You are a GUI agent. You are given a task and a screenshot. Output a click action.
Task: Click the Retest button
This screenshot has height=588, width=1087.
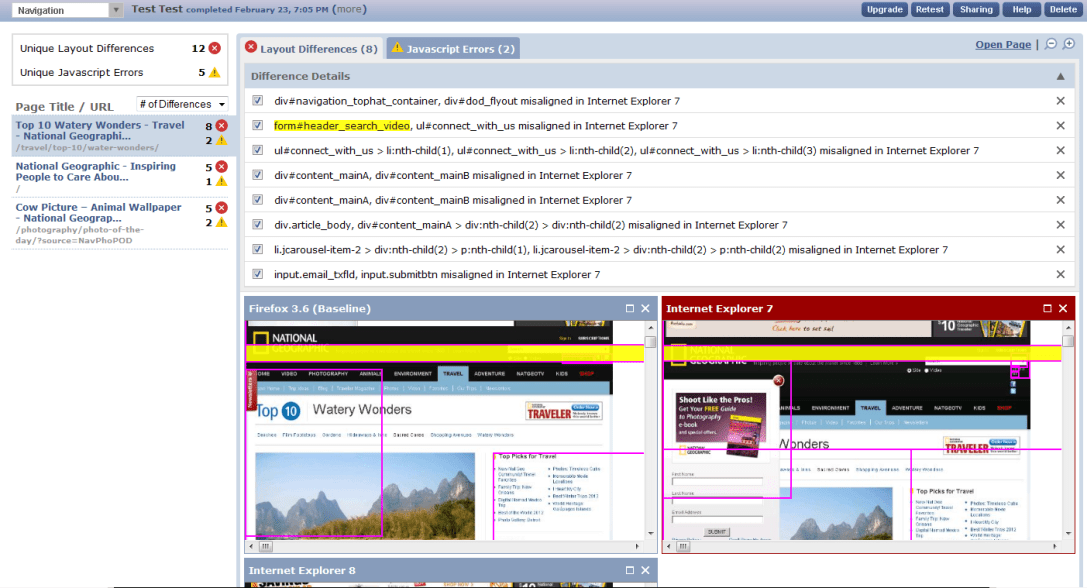tap(929, 10)
